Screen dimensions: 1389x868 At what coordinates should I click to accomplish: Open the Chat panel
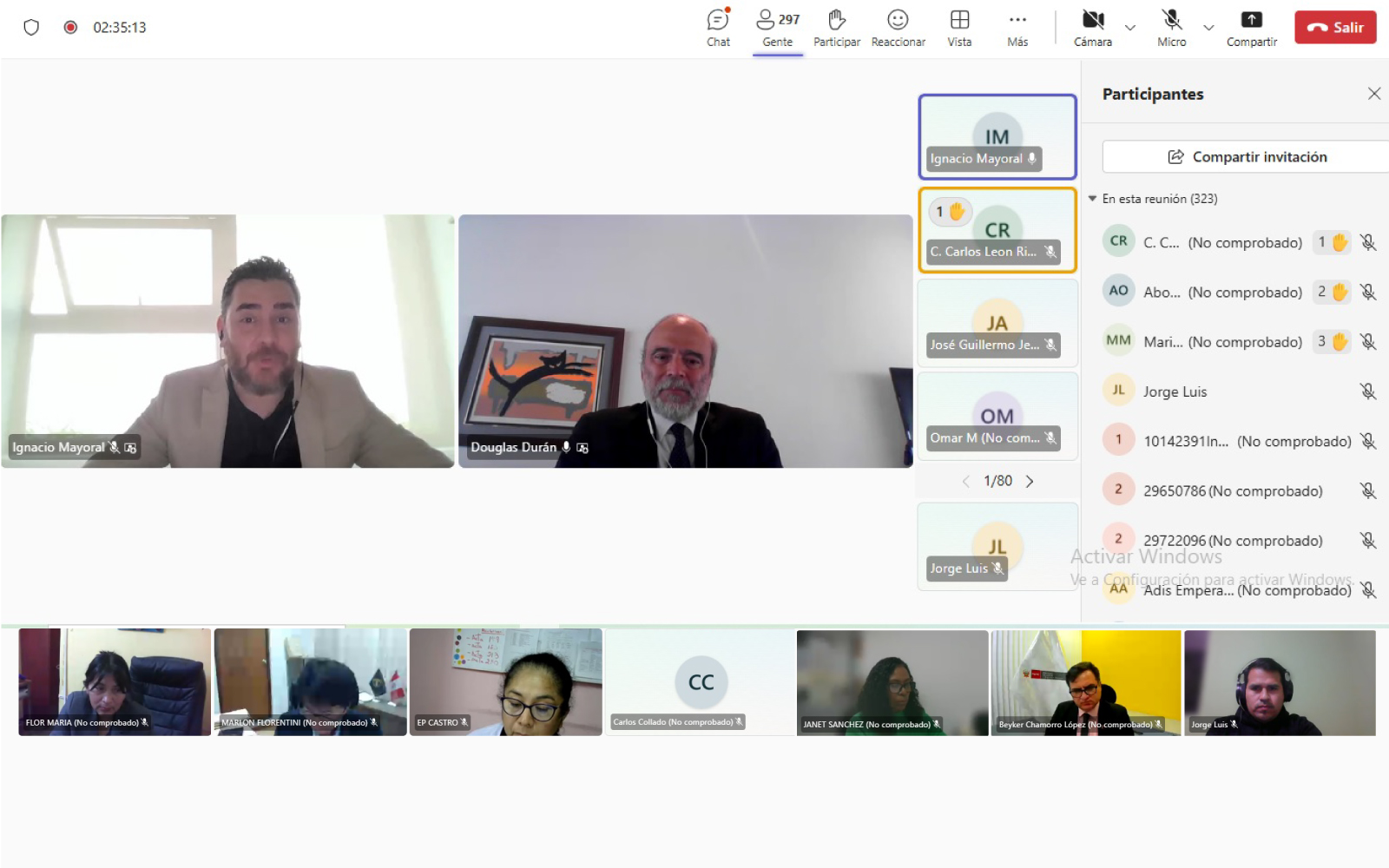click(718, 28)
